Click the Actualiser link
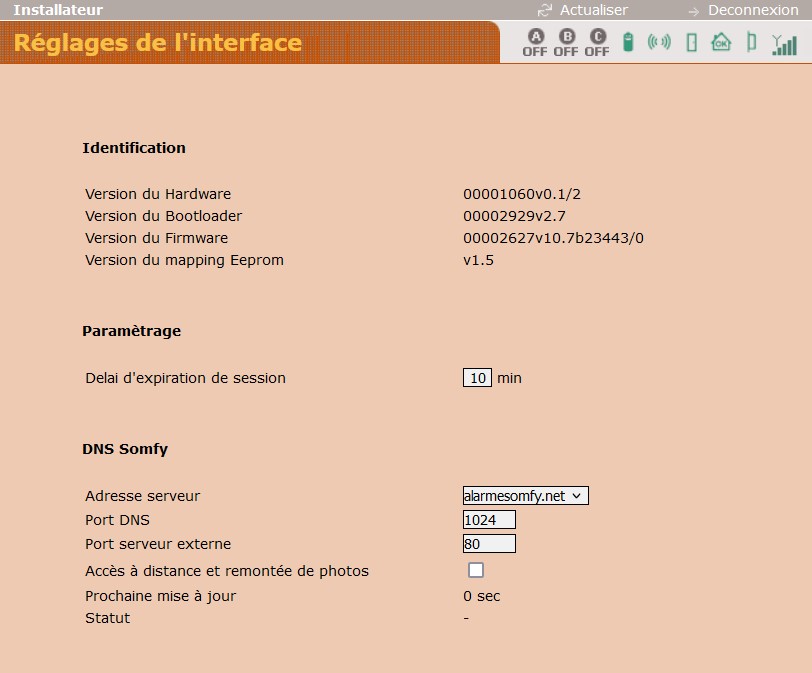The image size is (812, 673). click(x=594, y=10)
